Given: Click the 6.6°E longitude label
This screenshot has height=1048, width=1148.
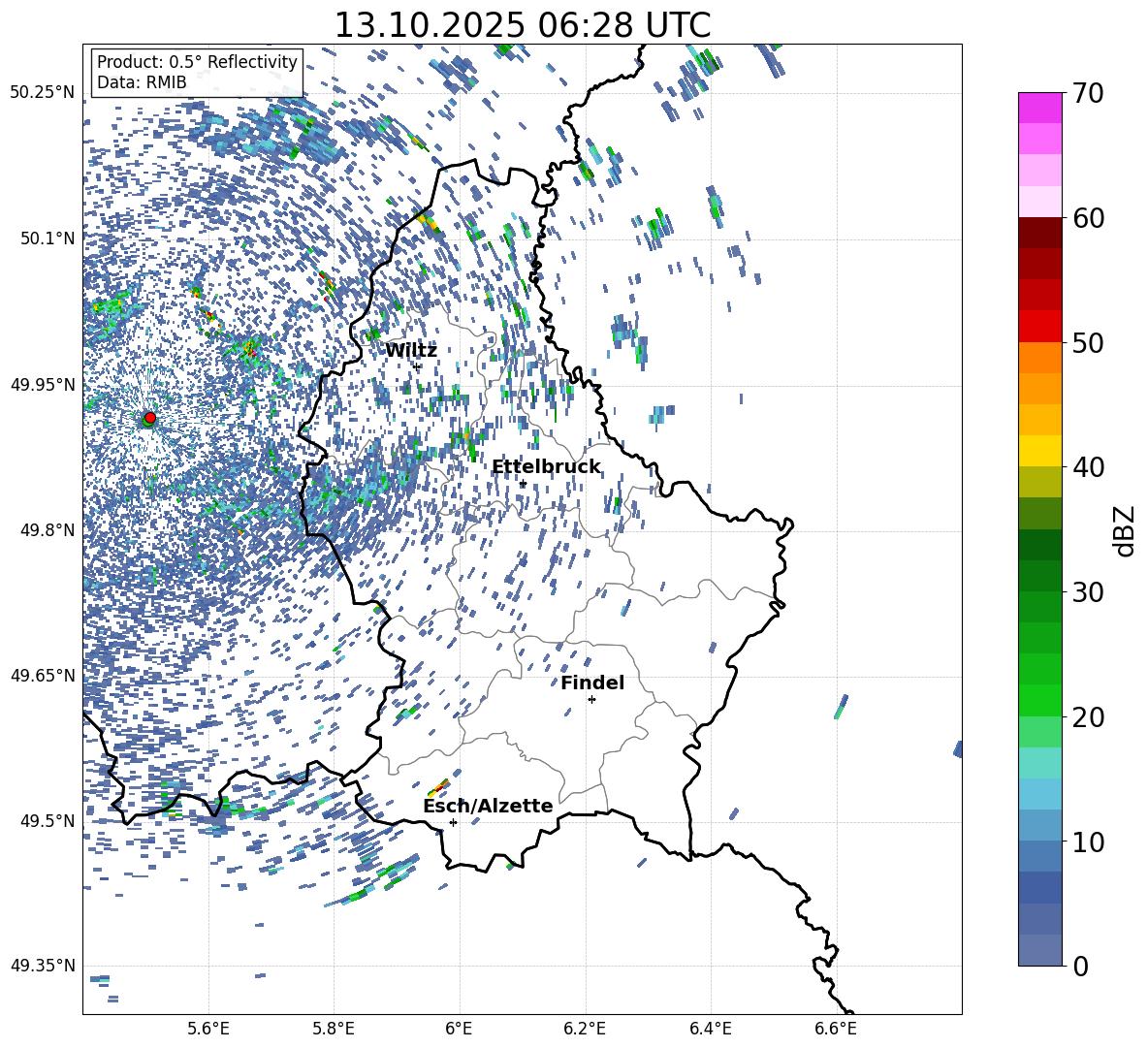Looking at the screenshot, I should click(836, 1029).
